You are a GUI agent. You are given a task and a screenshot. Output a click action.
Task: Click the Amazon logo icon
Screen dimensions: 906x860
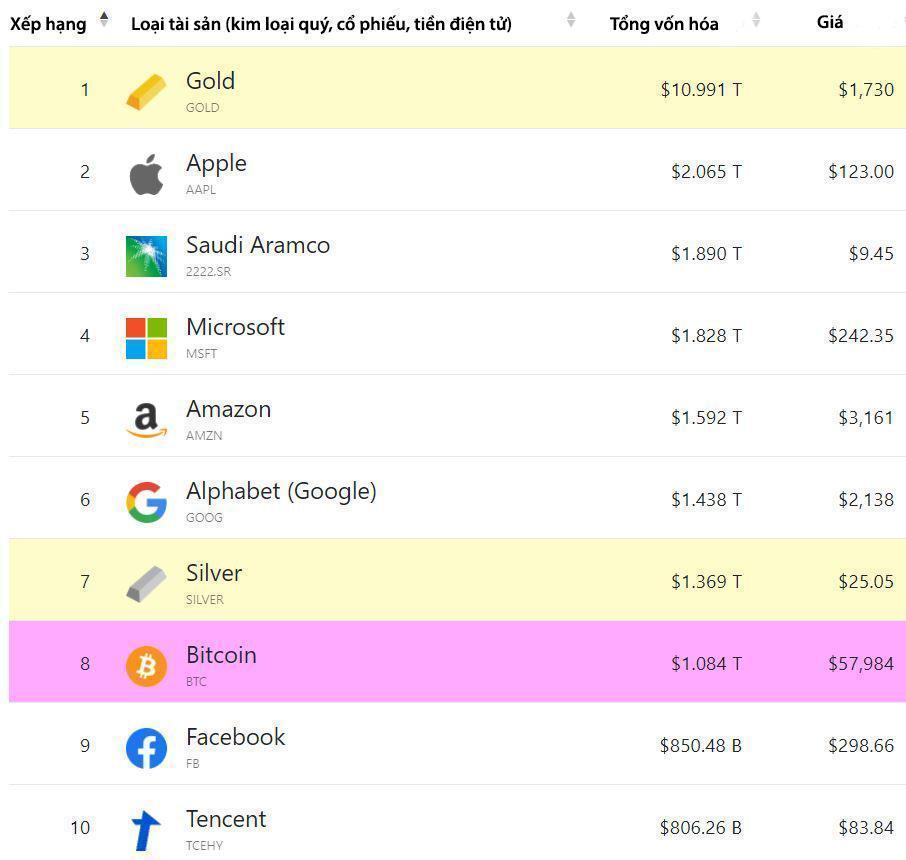tap(146, 420)
